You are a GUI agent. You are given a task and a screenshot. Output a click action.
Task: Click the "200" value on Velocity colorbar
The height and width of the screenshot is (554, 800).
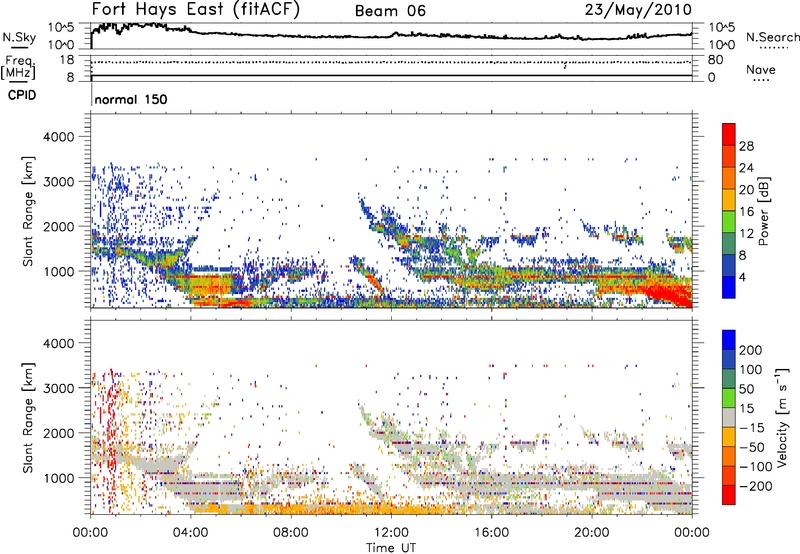pos(751,350)
